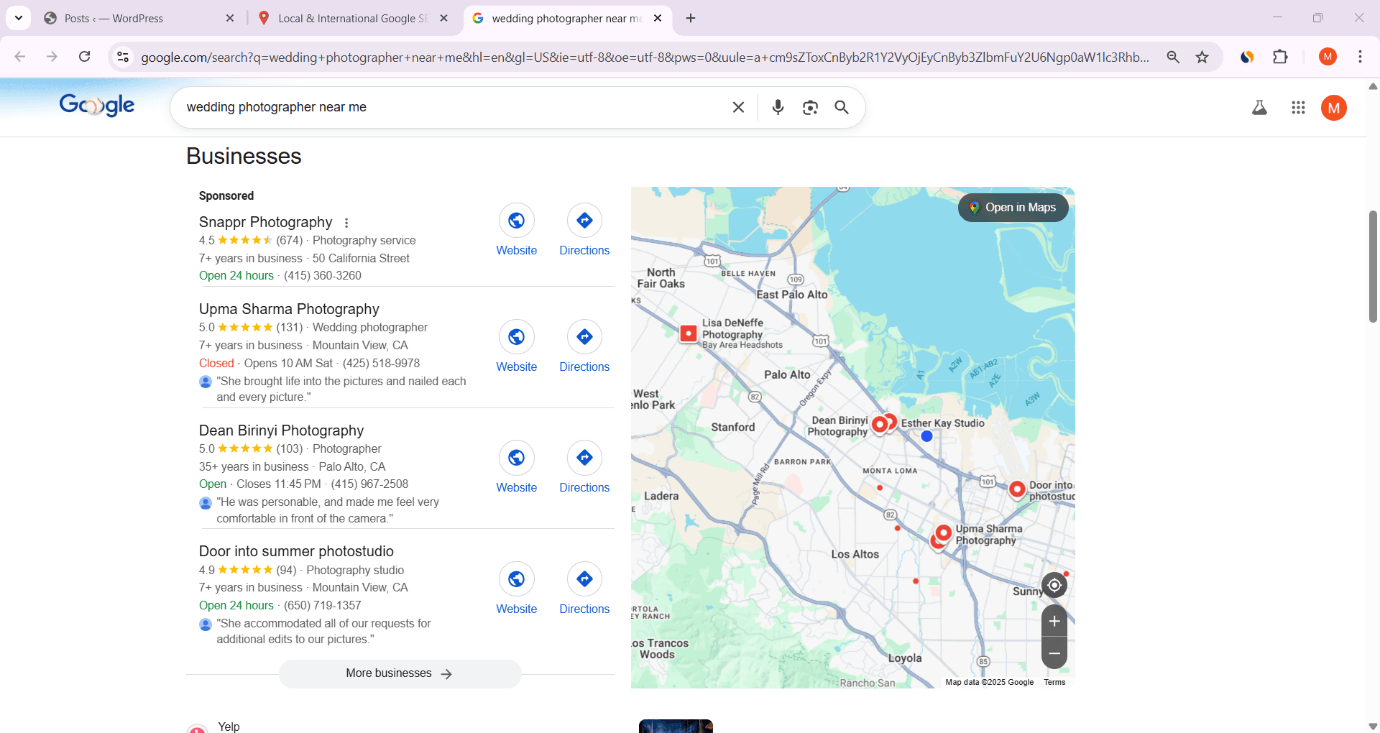
Task: Click the page vertical scrollbar thumb
Action: (1373, 266)
